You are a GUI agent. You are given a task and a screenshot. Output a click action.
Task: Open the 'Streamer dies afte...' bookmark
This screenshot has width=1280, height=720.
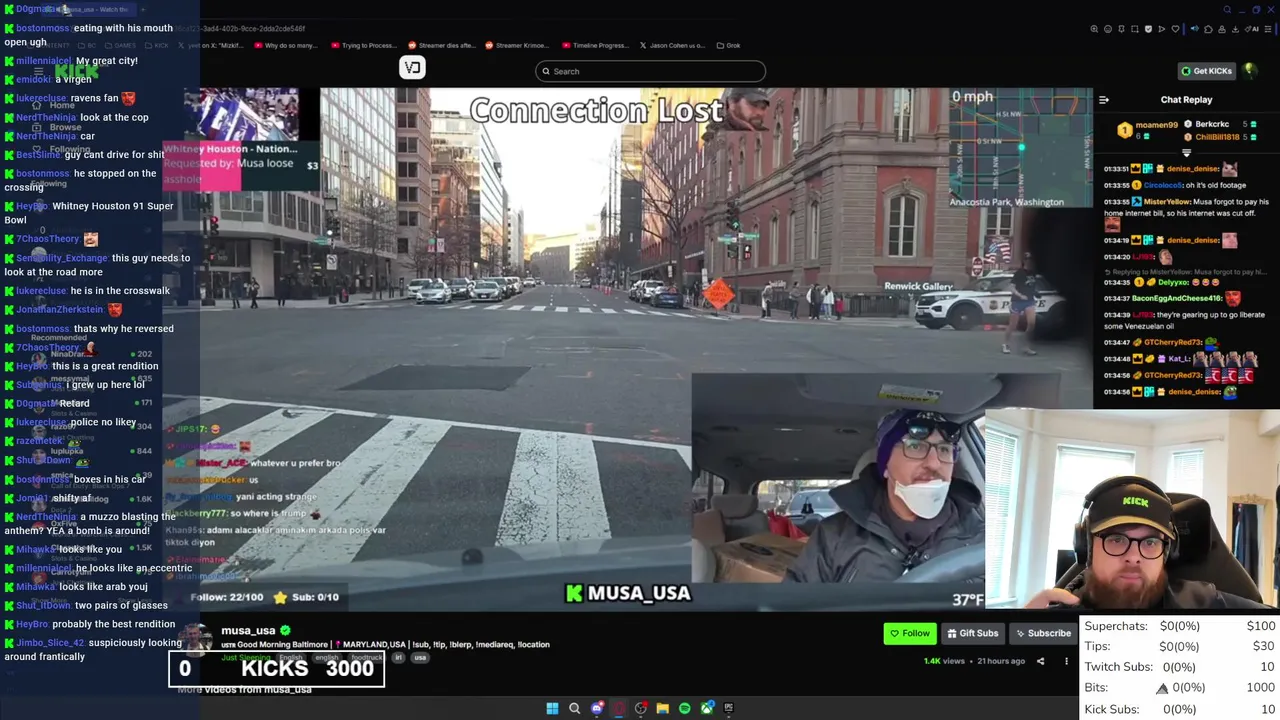click(x=441, y=45)
